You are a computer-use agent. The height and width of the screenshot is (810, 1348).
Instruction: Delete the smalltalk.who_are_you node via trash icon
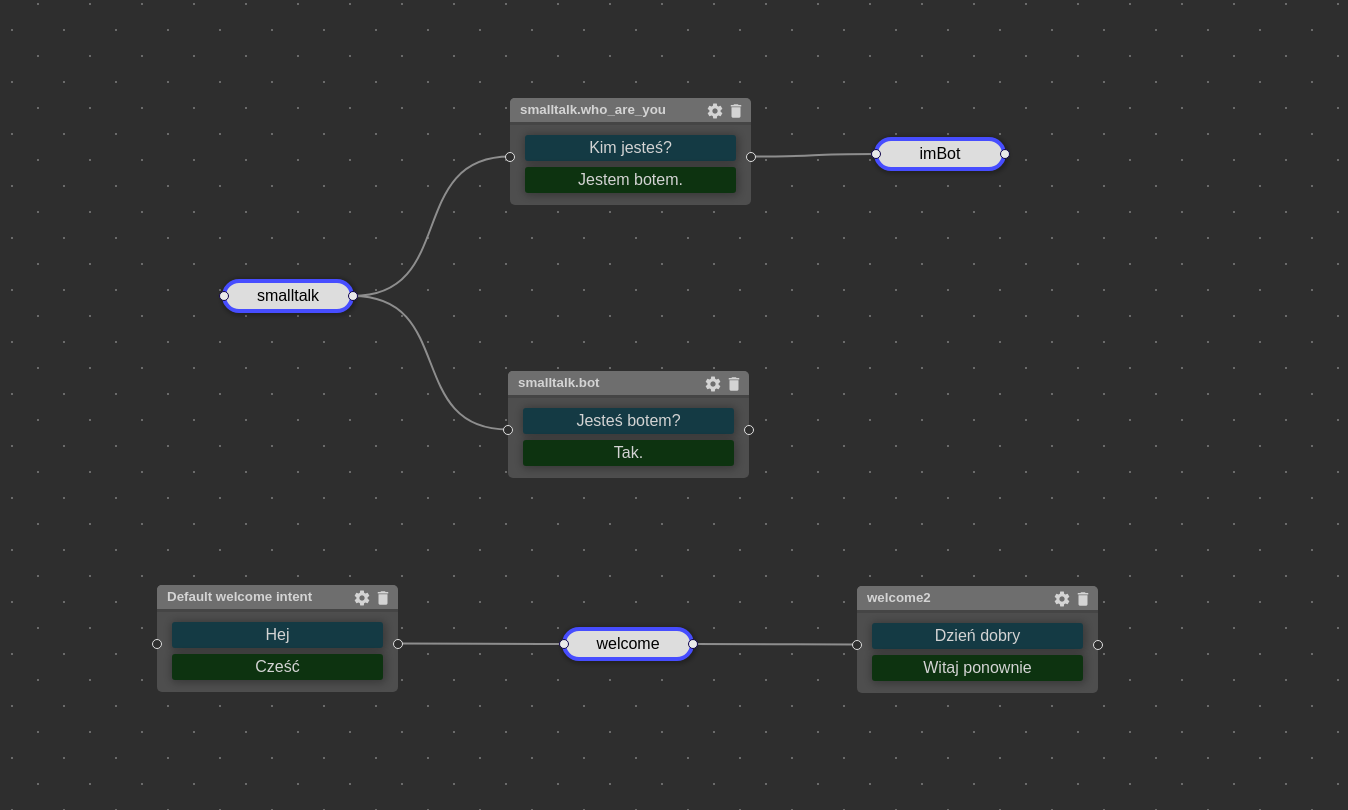click(736, 111)
